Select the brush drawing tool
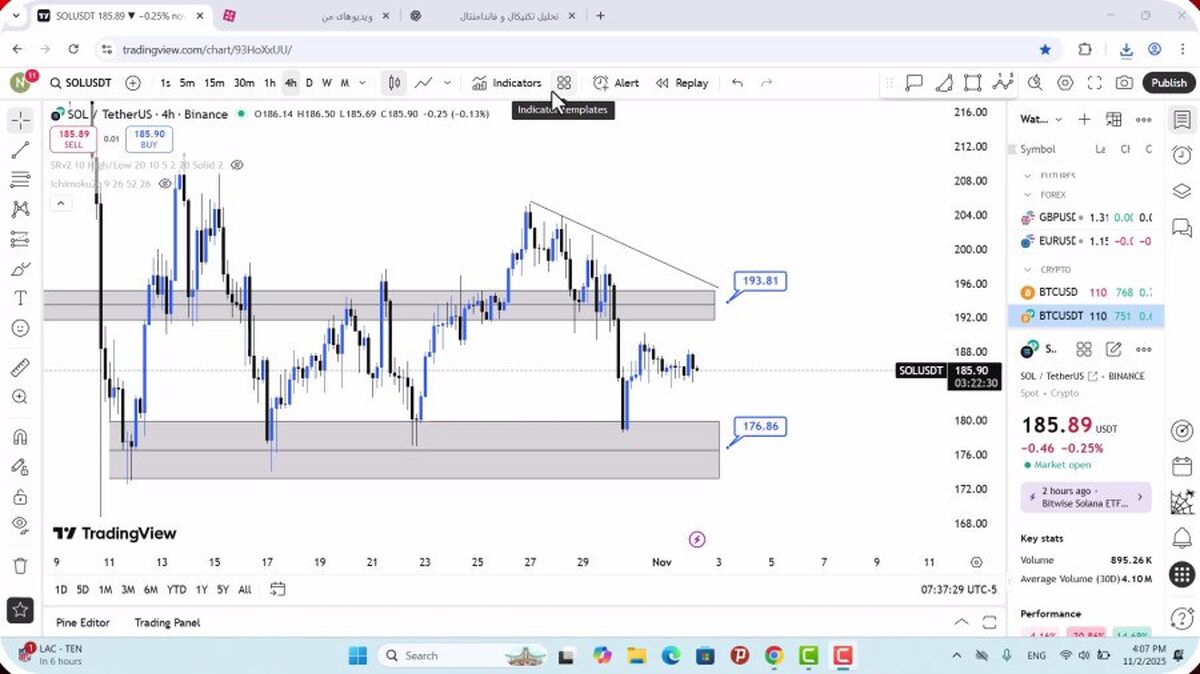Screen dimensions: 1200x674 20,269
